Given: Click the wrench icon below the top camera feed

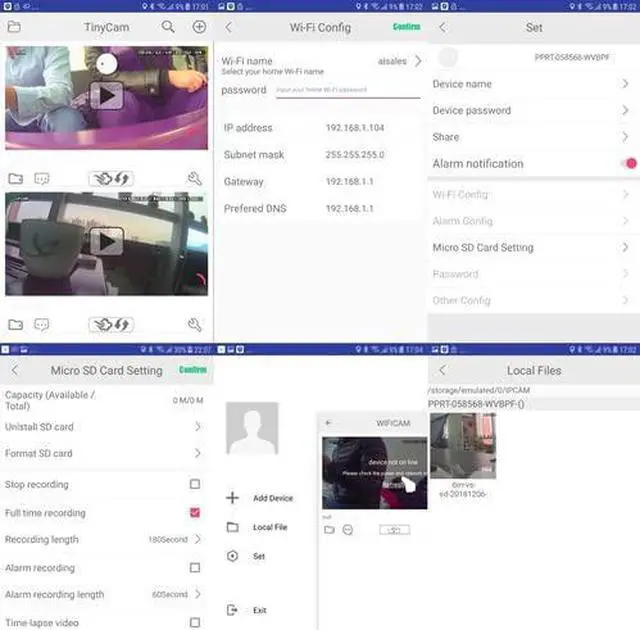Looking at the screenshot, I should [x=195, y=179].
